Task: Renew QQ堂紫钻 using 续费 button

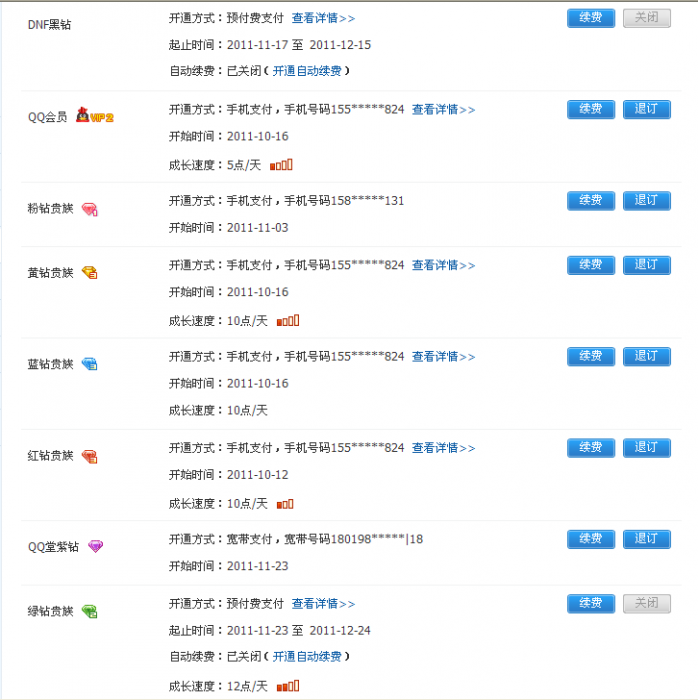Action: 591,539
